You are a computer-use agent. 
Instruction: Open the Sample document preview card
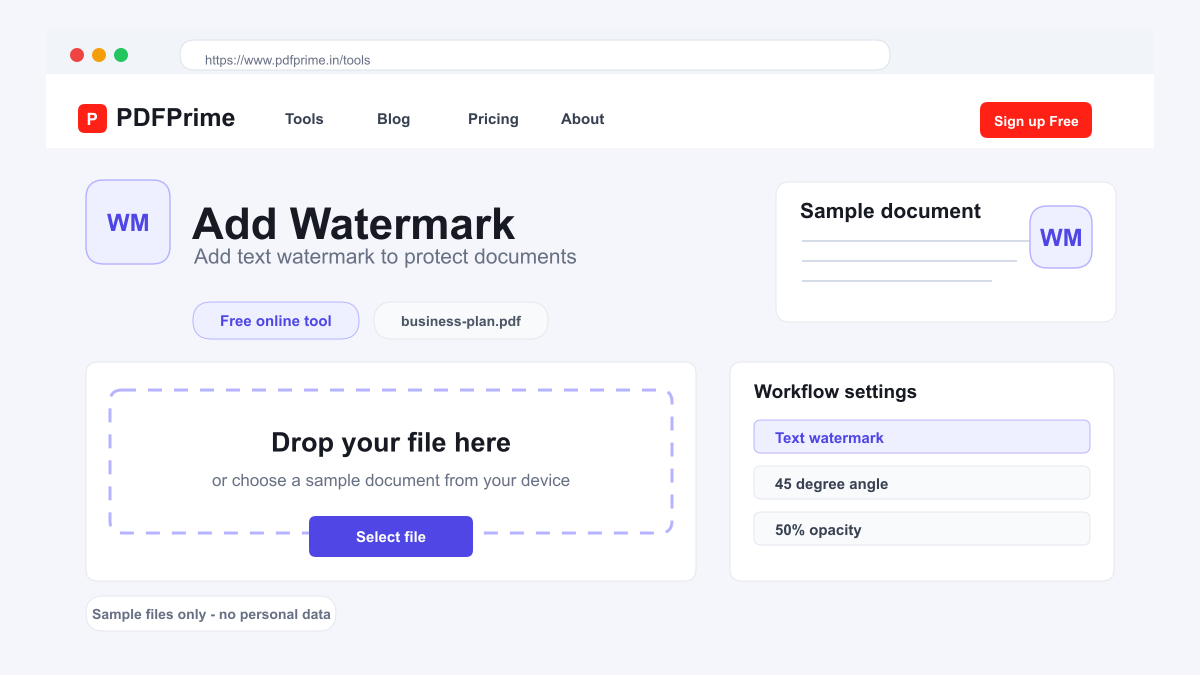tap(946, 252)
